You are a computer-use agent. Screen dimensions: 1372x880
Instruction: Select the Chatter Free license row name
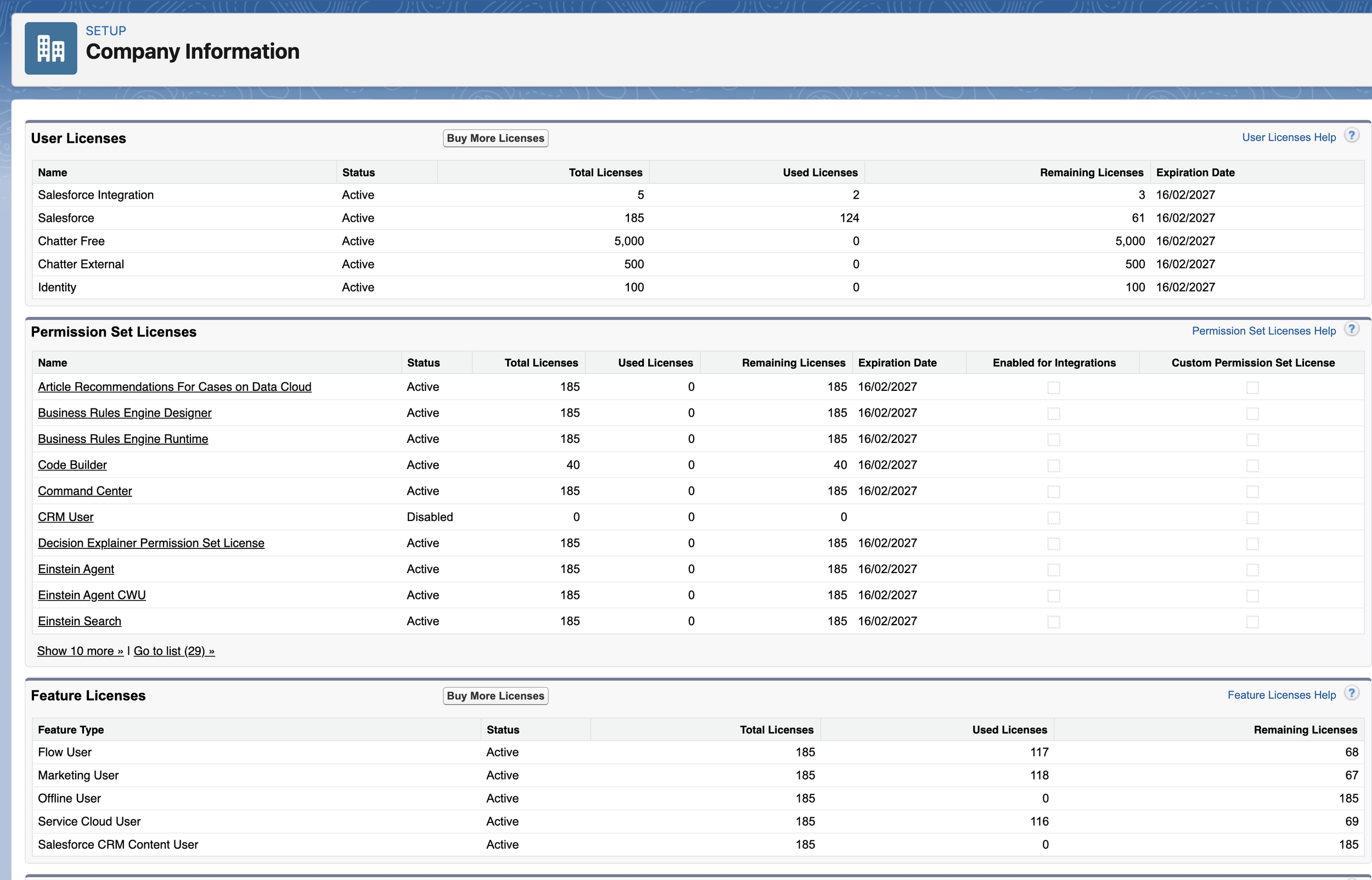click(x=71, y=241)
